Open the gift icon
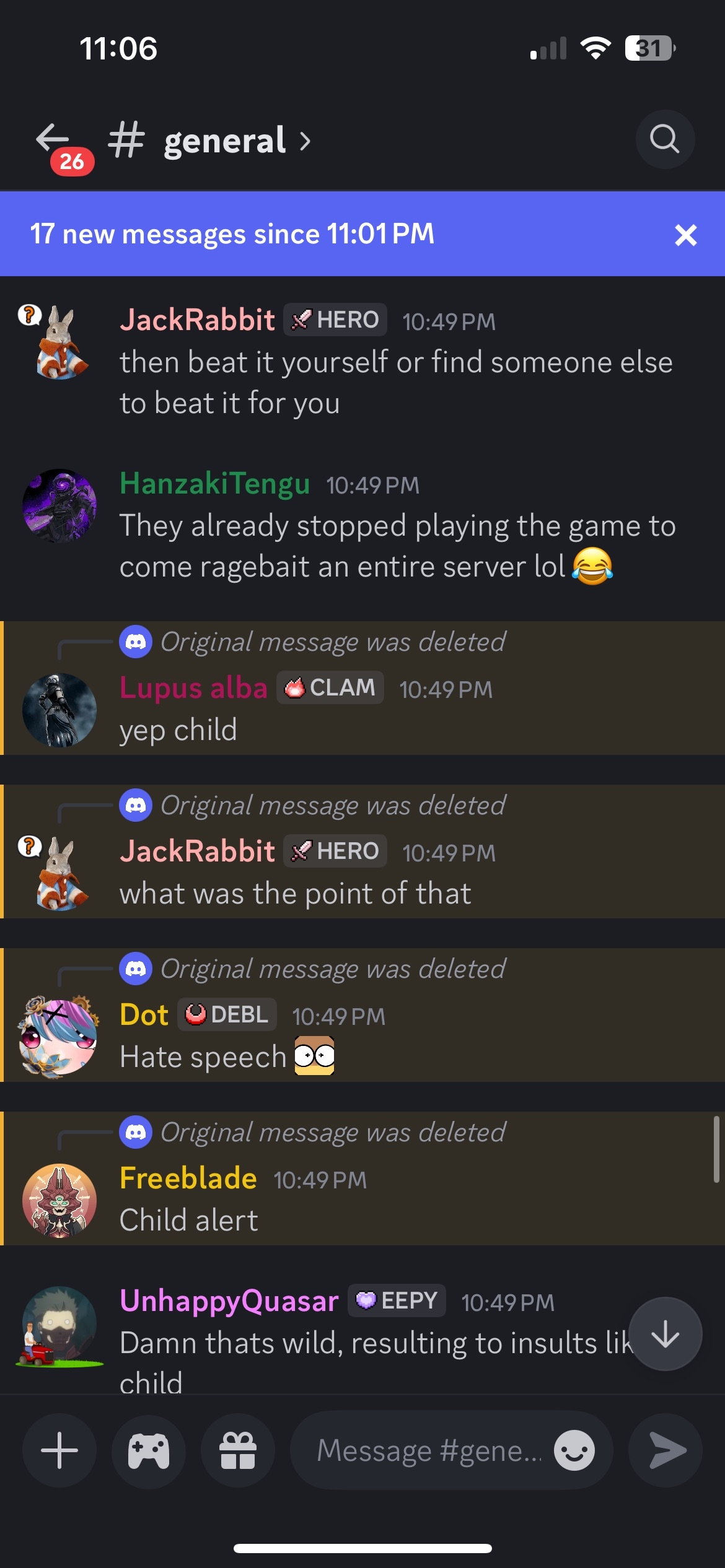 pyautogui.click(x=238, y=1450)
